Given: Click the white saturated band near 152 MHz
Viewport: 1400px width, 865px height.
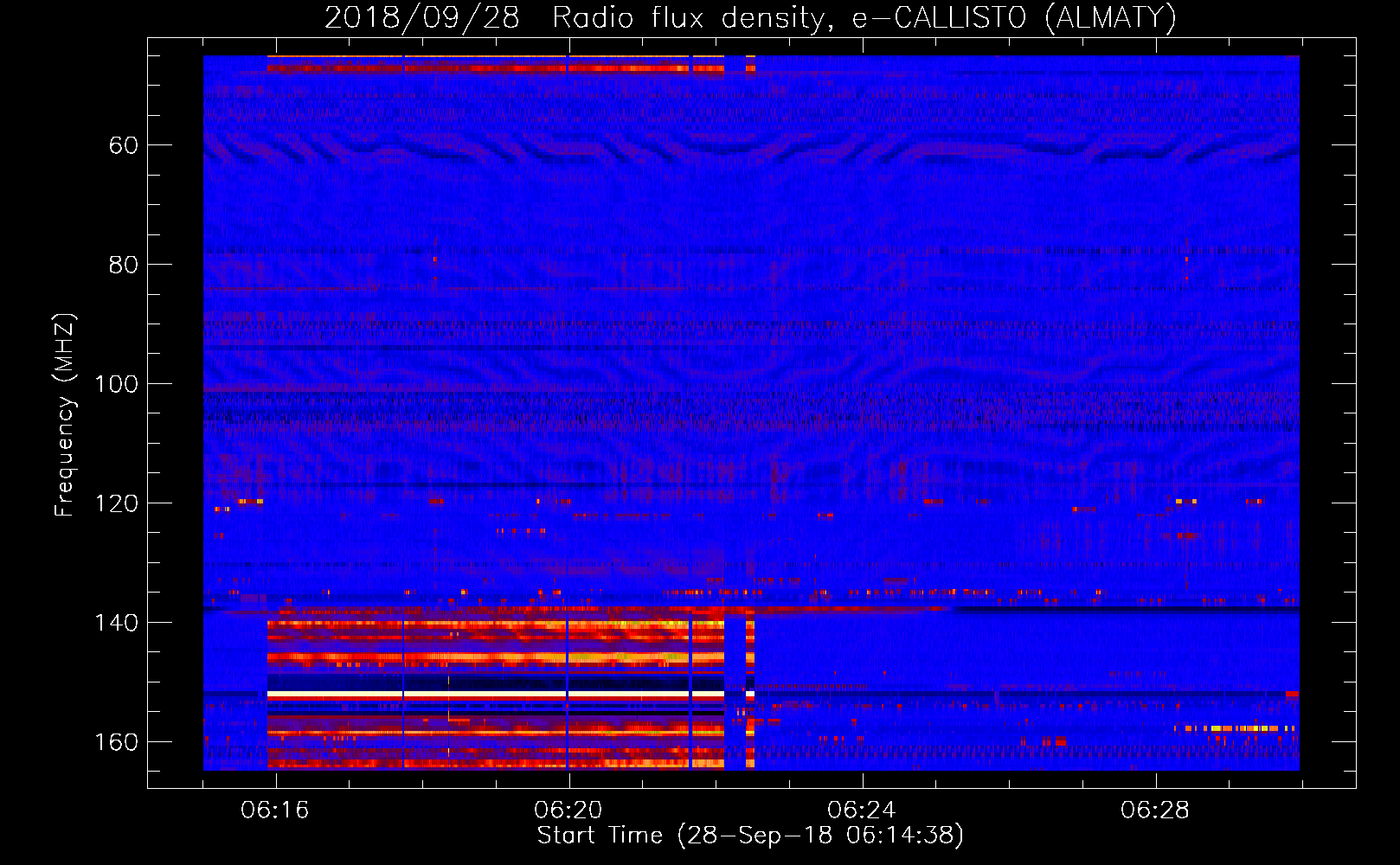Looking at the screenshot, I should click(x=496, y=695).
